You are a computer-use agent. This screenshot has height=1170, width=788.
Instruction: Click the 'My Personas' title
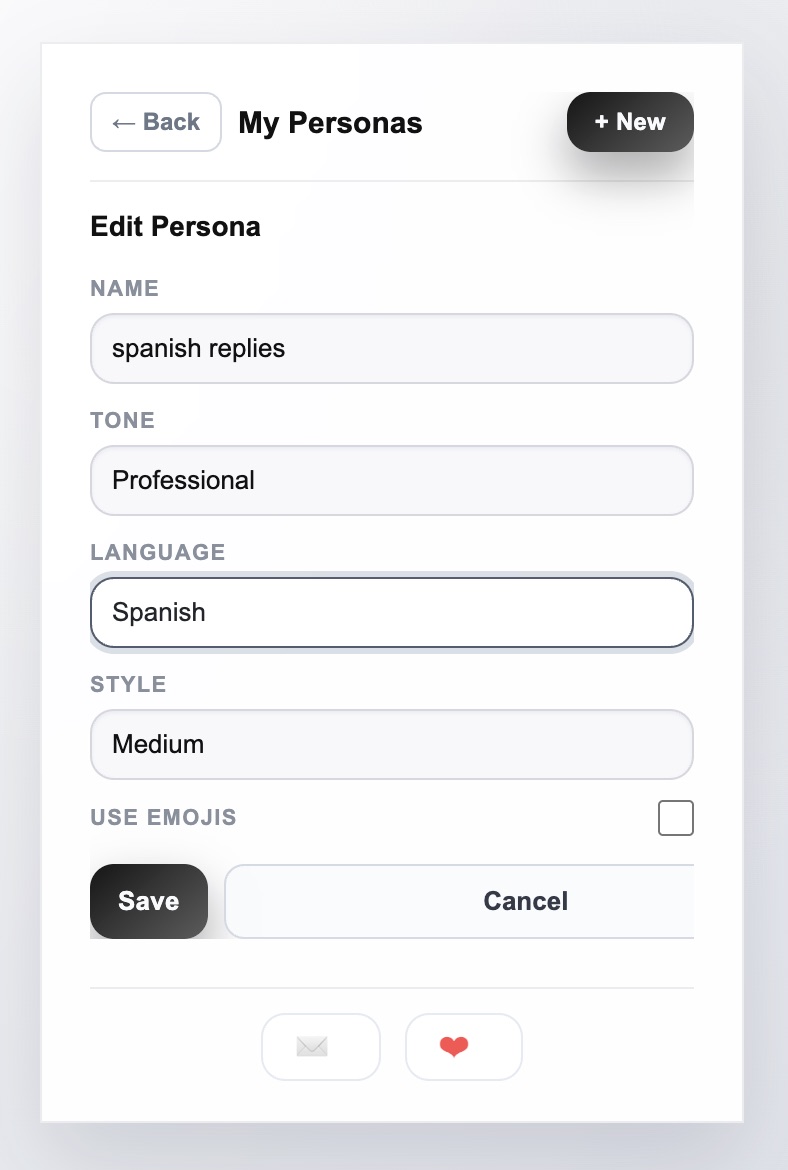pos(329,122)
